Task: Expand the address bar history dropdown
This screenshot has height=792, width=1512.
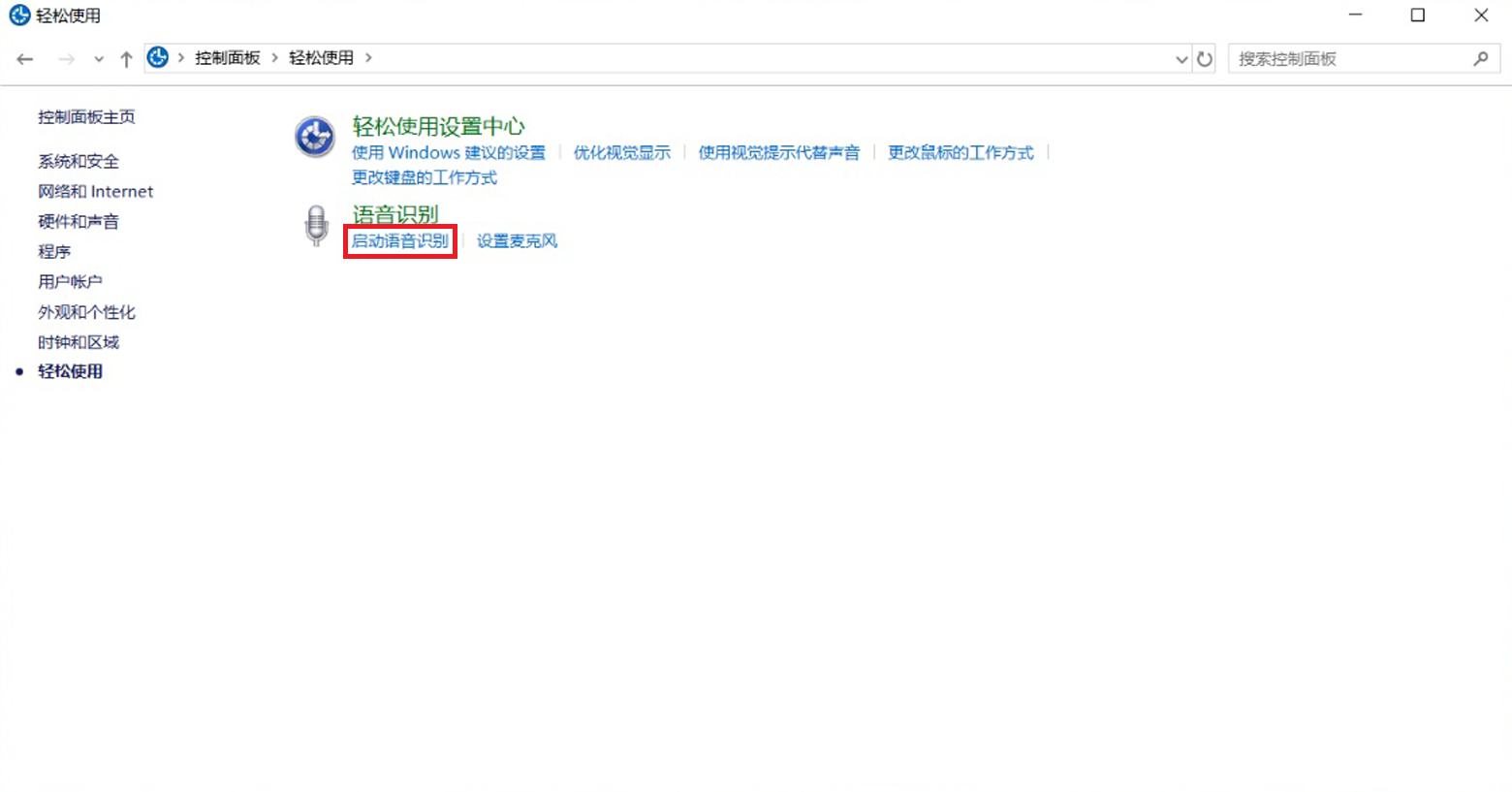Action: 1181,59
